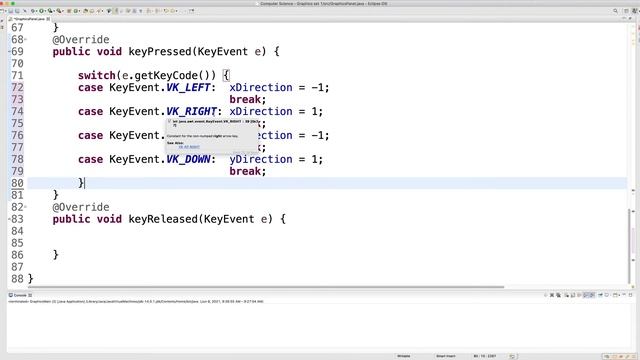
Task: Run the program with green Run icon
Action: [x=41, y=11]
